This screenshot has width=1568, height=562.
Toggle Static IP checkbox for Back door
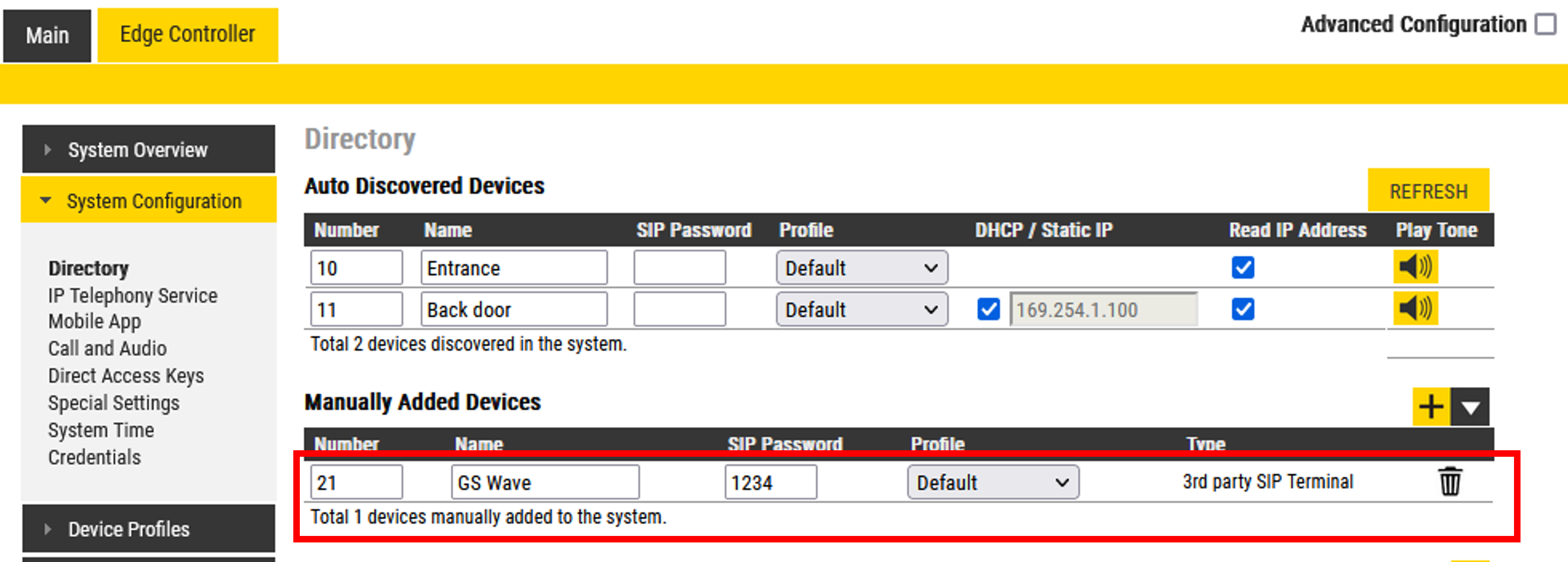pos(988,309)
